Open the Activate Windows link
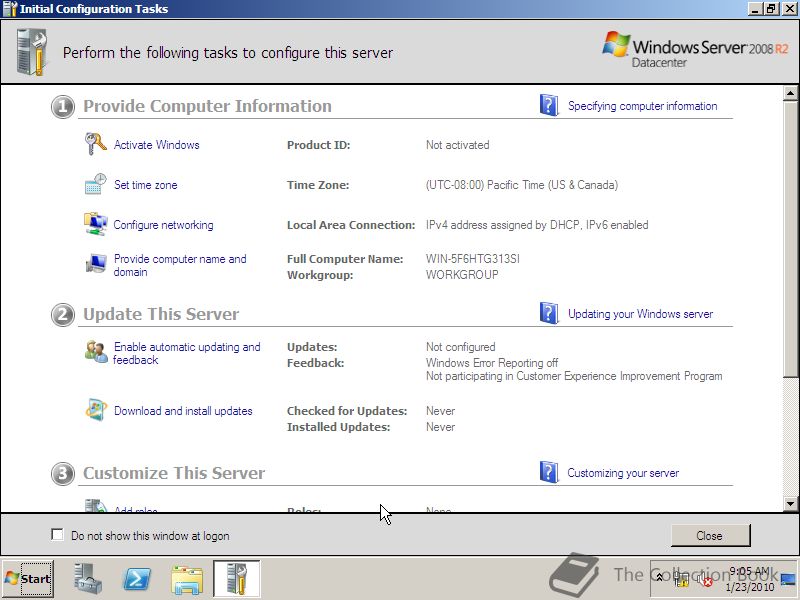Image resolution: width=800 pixels, height=600 pixels. click(156, 145)
